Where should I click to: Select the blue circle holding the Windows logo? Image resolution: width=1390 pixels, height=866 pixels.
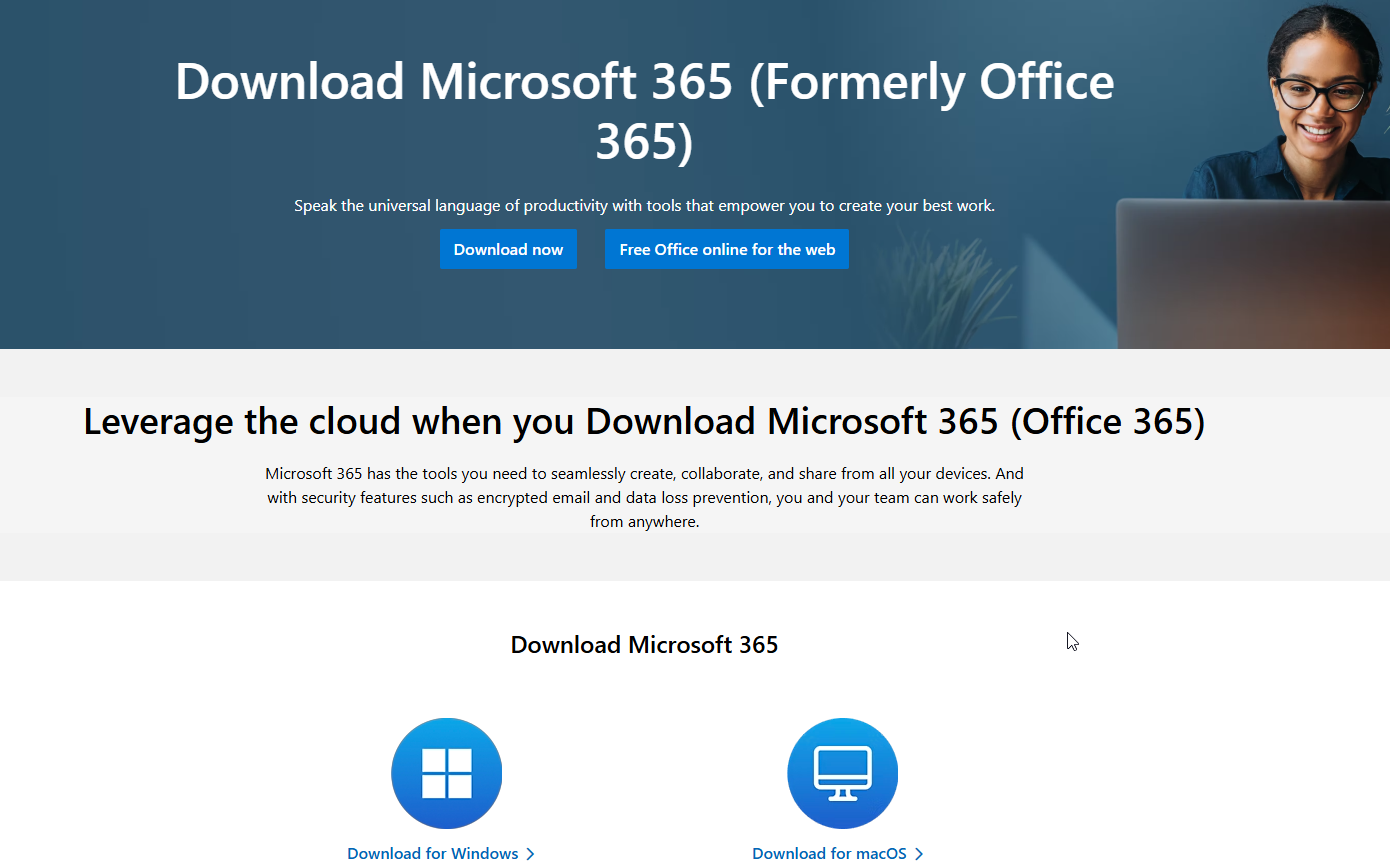click(446, 773)
